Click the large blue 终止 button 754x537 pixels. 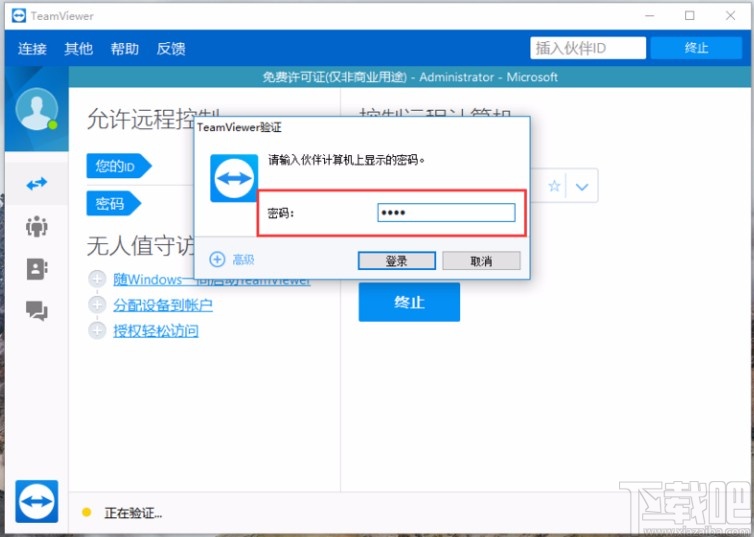tap(409, 302)
